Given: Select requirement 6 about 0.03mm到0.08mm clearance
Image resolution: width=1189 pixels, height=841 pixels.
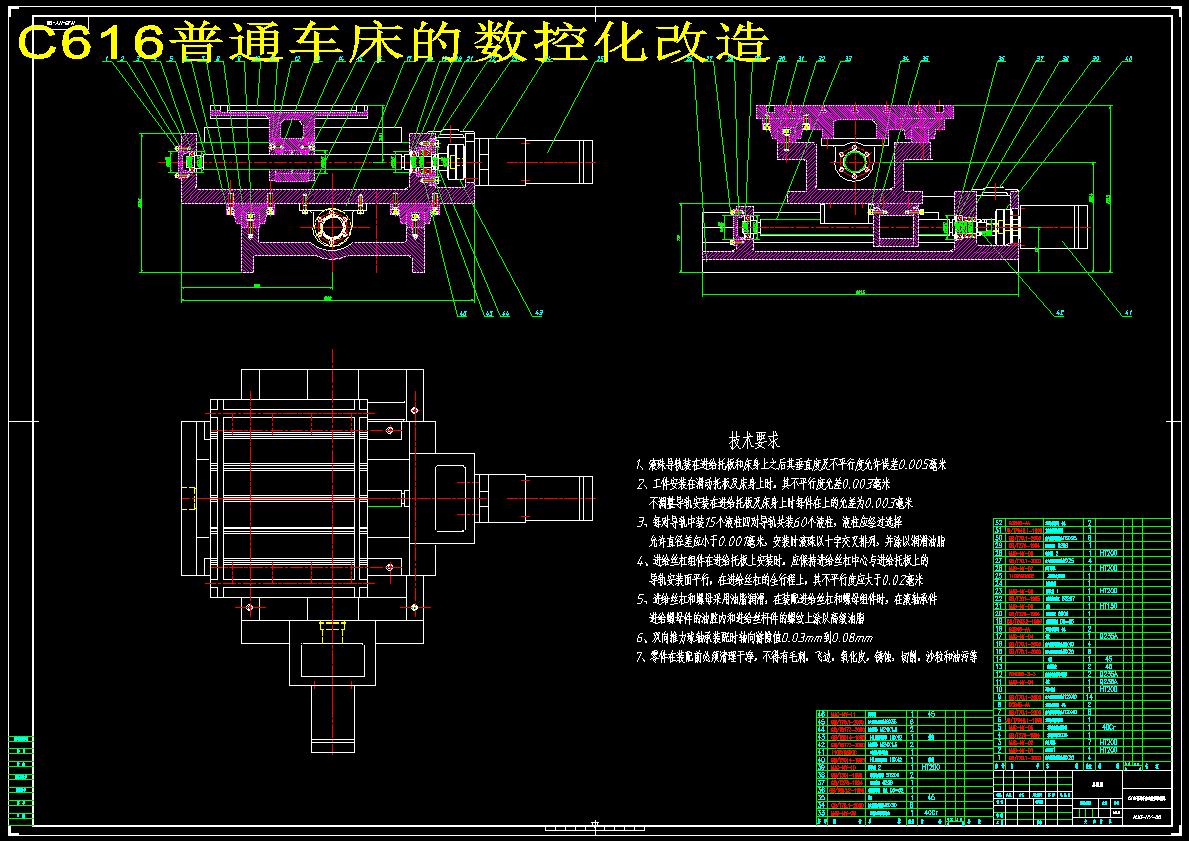Looking at the screenshot, I should (754, 639).
